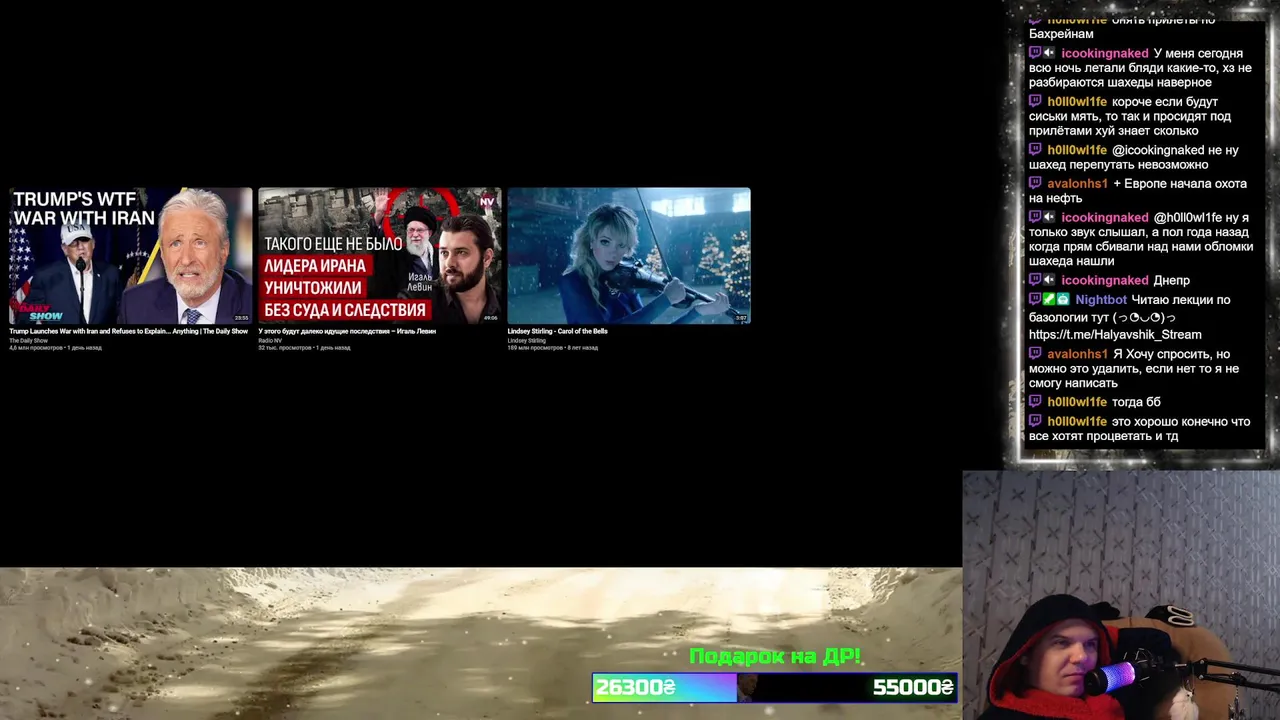Click Twitch badge beside icookingnaked 'У меня сегодня' message

point(1035,53)
